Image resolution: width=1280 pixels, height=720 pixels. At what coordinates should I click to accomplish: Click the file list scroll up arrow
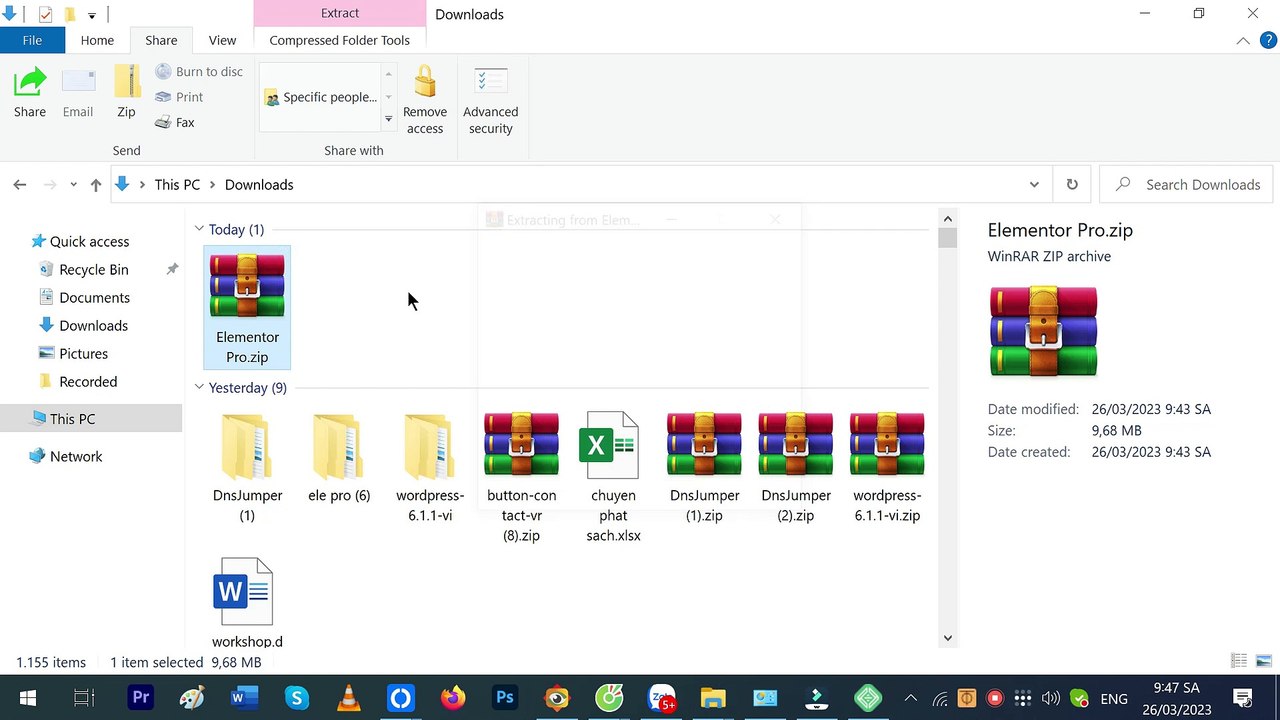click(947, 218)
